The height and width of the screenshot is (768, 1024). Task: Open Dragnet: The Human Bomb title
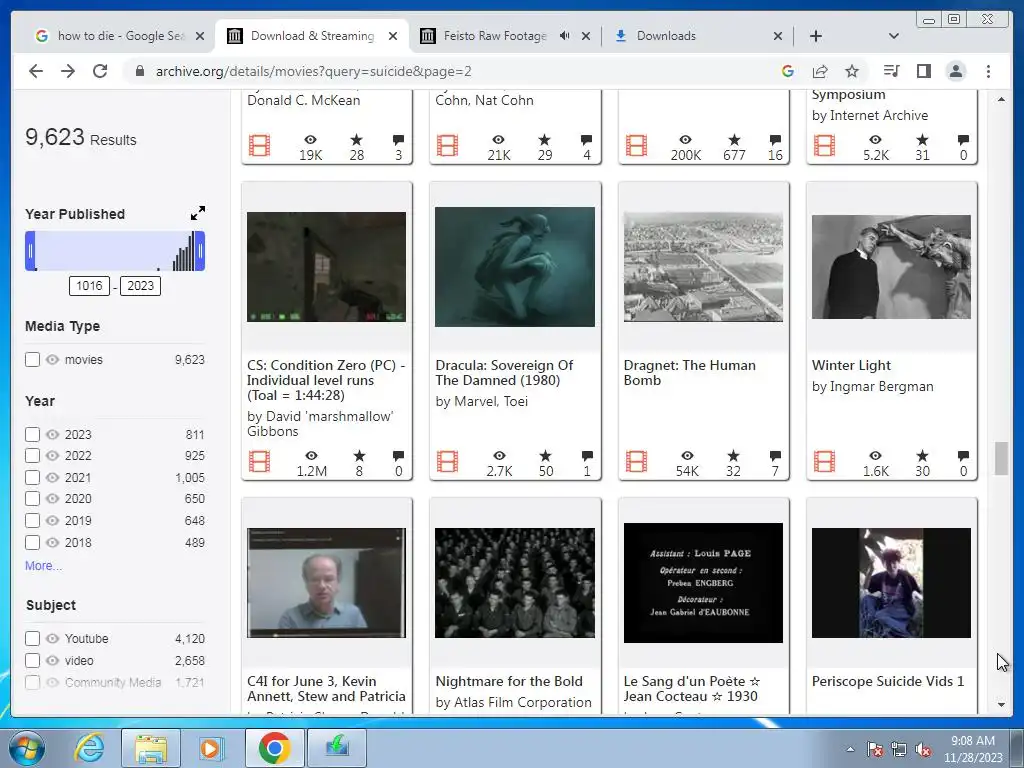point(690,373)
